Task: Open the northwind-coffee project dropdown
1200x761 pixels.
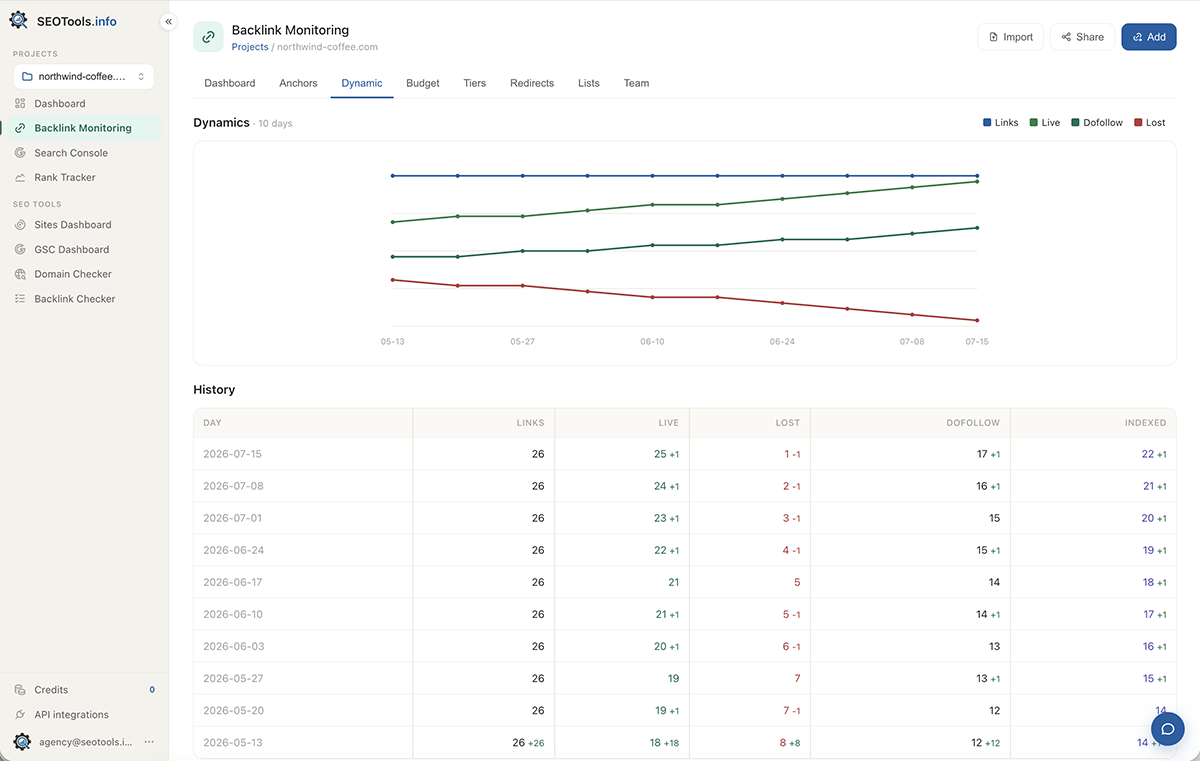Action: (84, 76)
